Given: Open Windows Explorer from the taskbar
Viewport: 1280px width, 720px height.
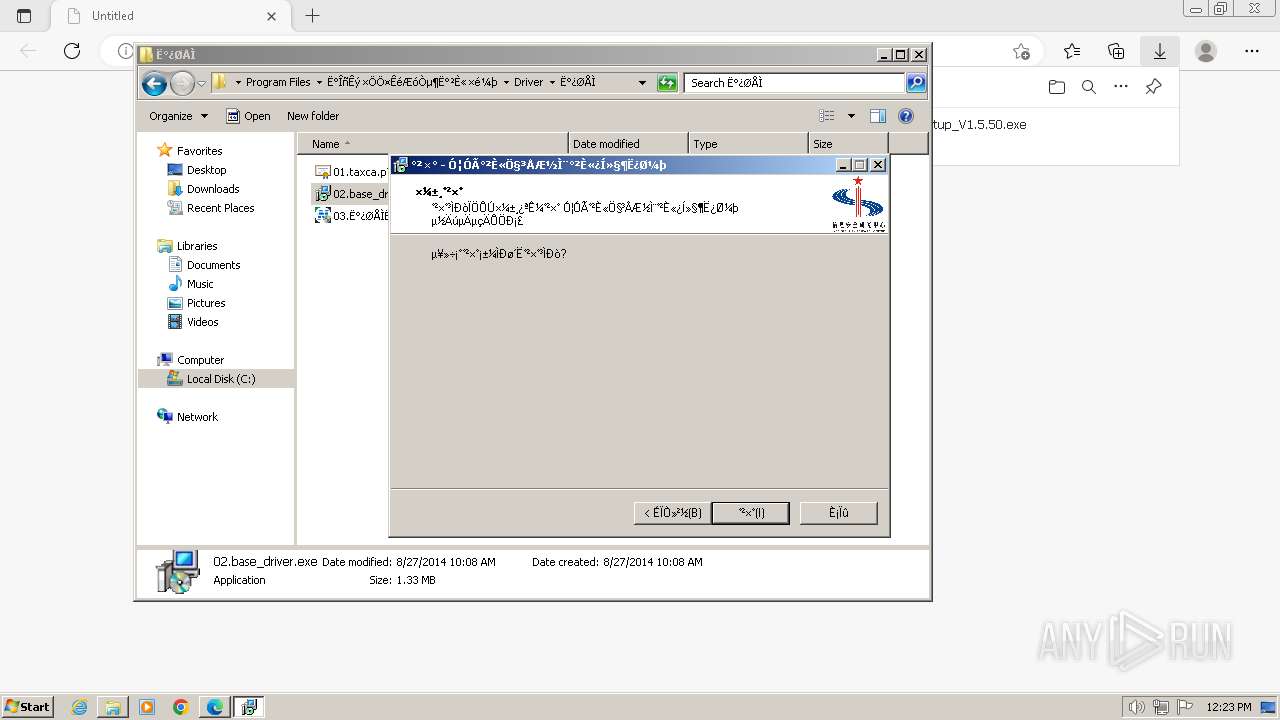Looking at the screenshot, I should (113, 707).
